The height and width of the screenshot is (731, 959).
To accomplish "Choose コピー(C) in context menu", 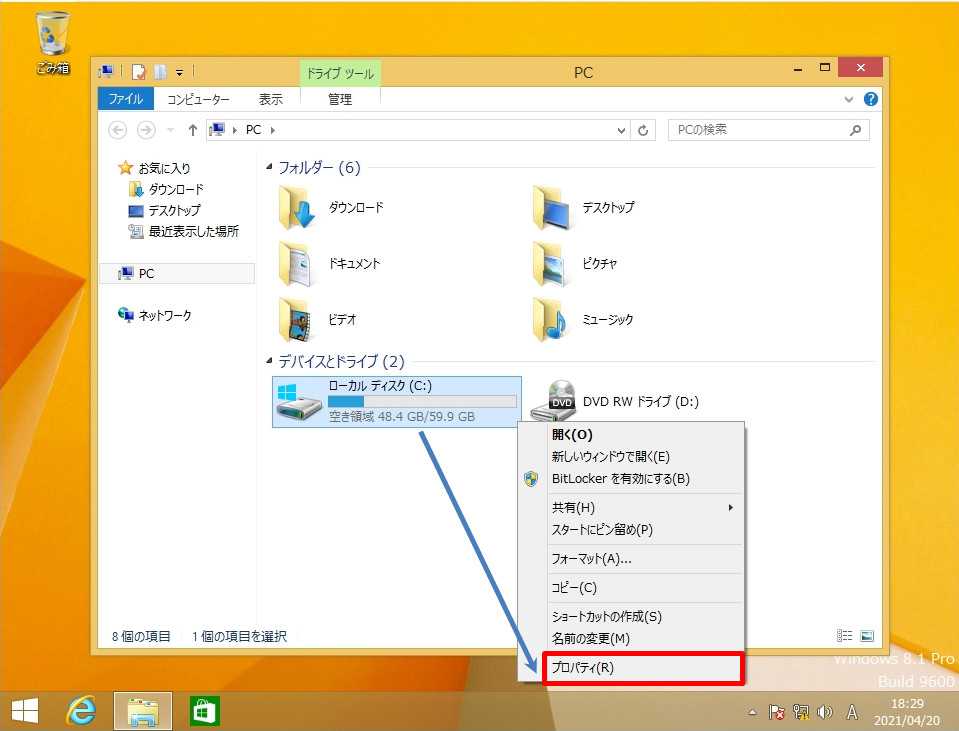I will click(631, 587).
